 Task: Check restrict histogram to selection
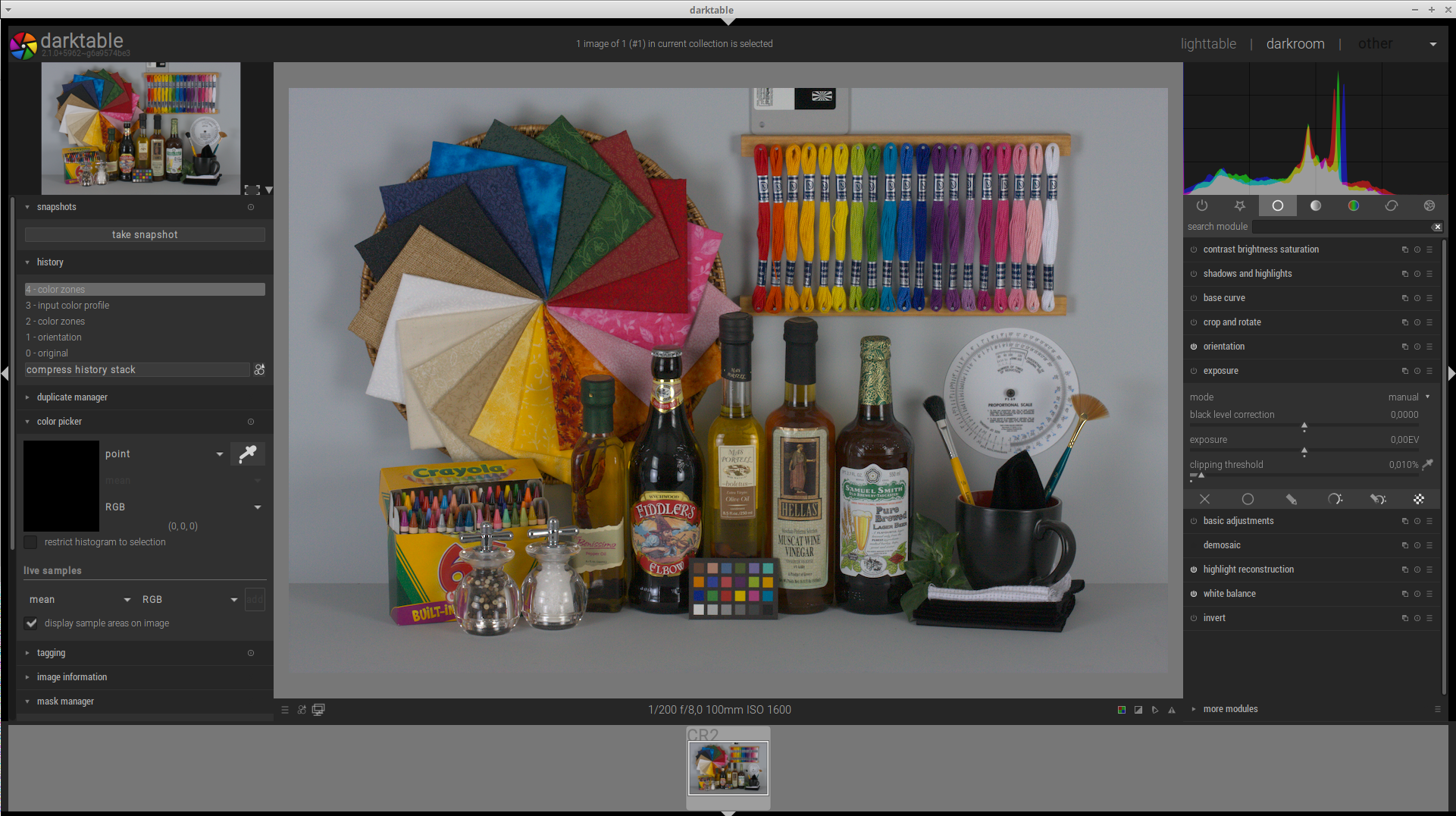point(30,542)
